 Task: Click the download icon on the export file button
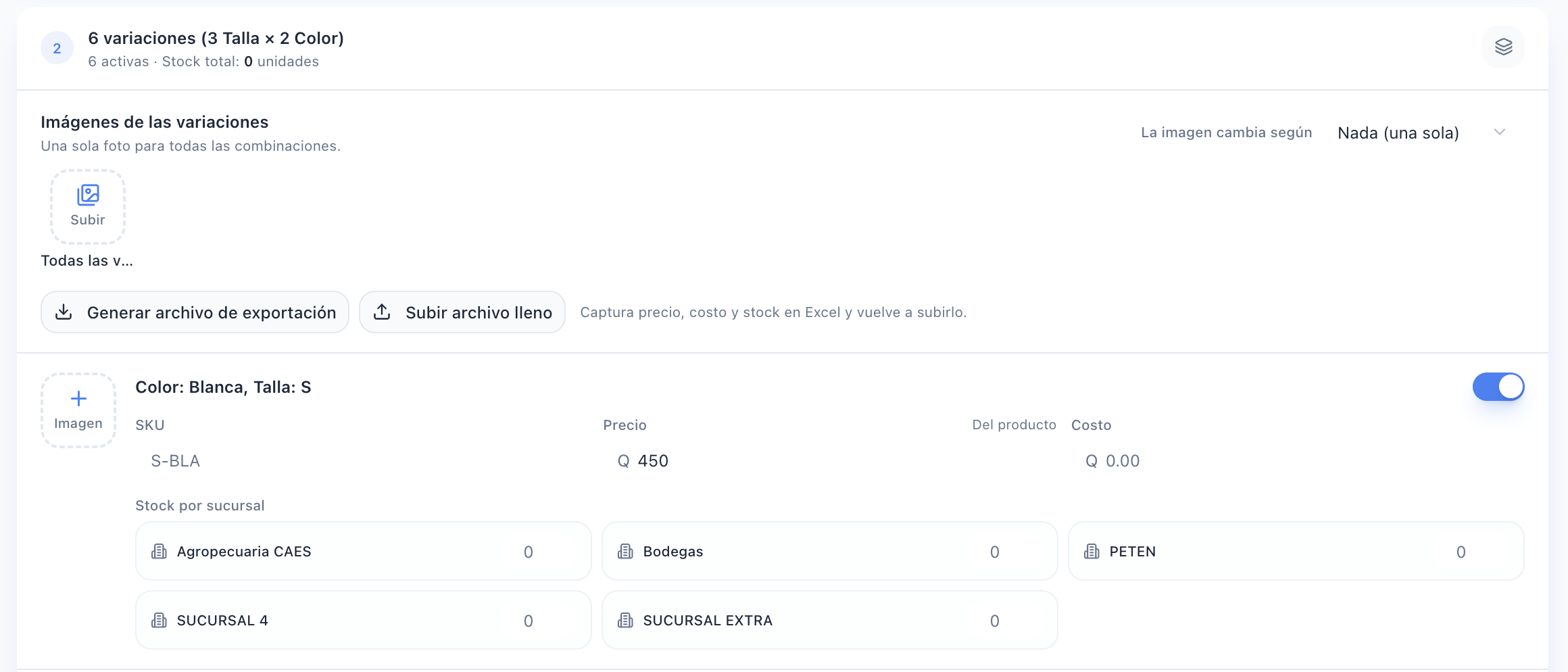pyautogui.click(x=64, y=312)
